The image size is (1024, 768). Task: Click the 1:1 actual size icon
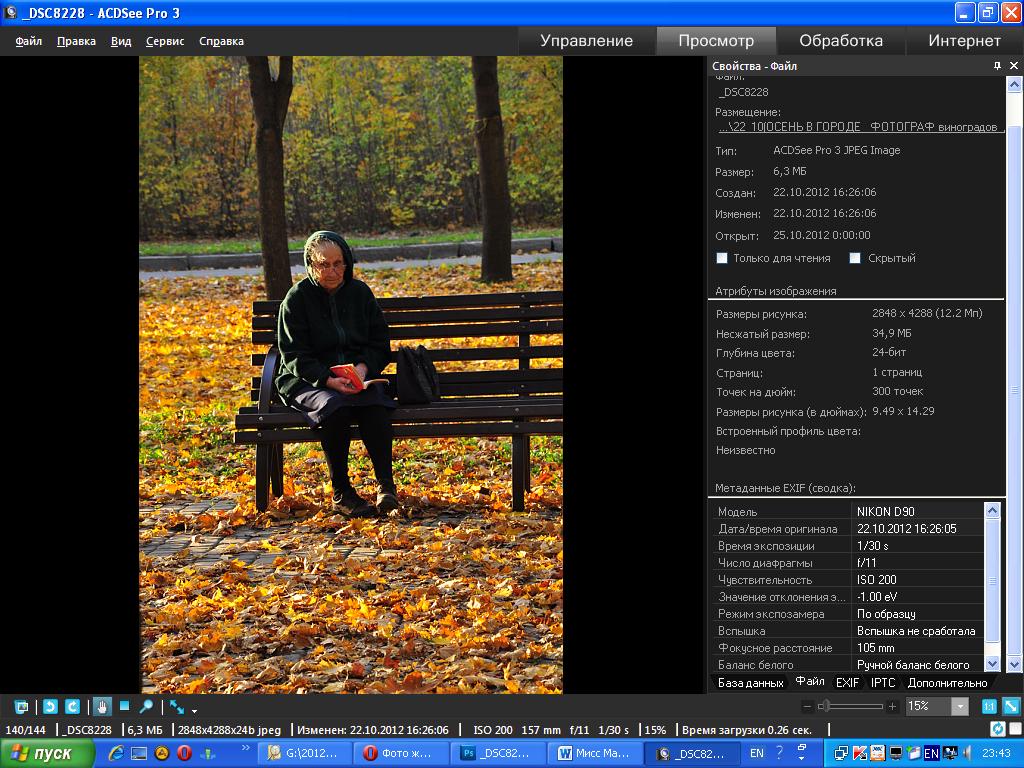point(989,706)
